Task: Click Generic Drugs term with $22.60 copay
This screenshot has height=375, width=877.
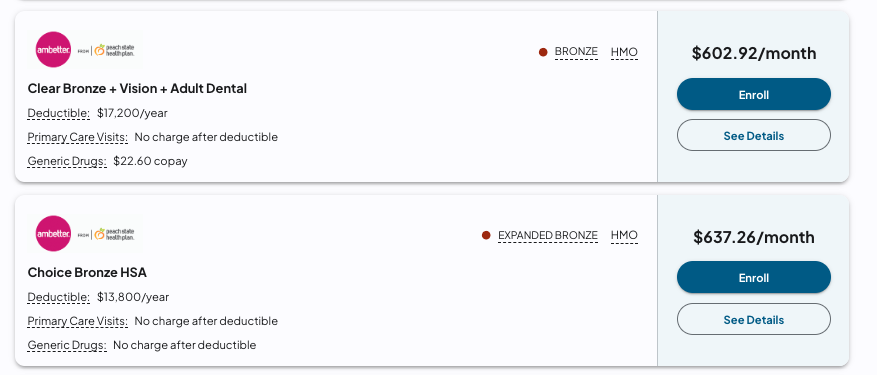Action: 67,161
